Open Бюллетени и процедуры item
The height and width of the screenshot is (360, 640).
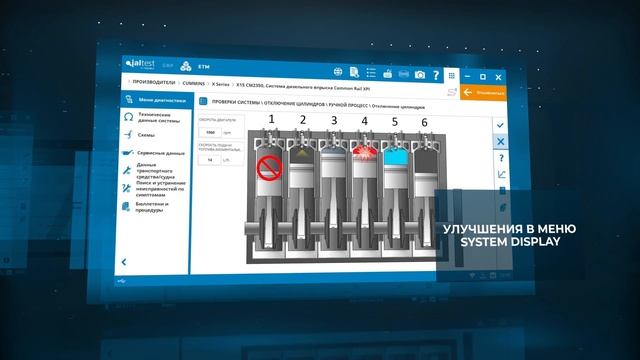(146, 207)
